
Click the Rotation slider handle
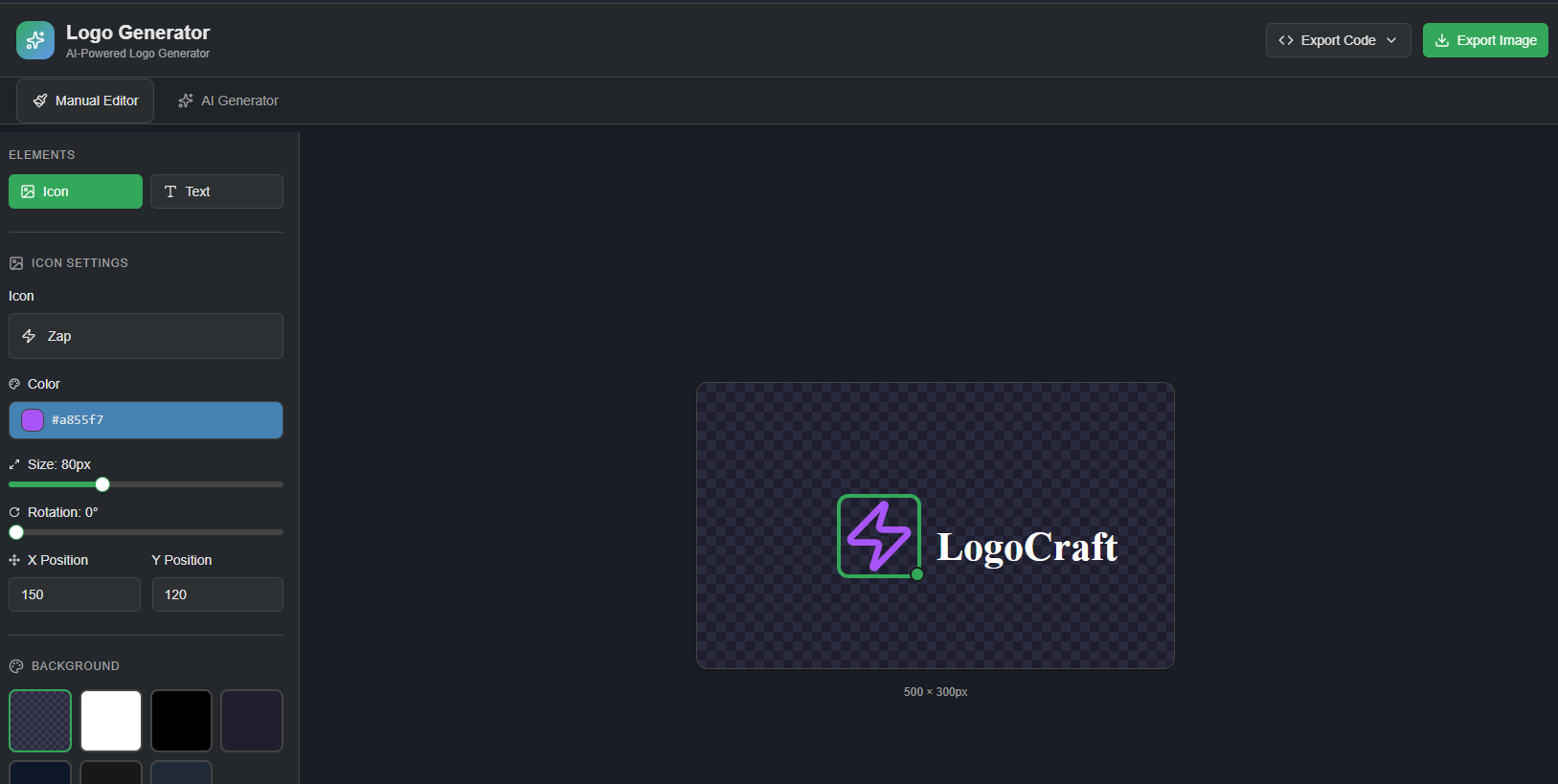16,532
